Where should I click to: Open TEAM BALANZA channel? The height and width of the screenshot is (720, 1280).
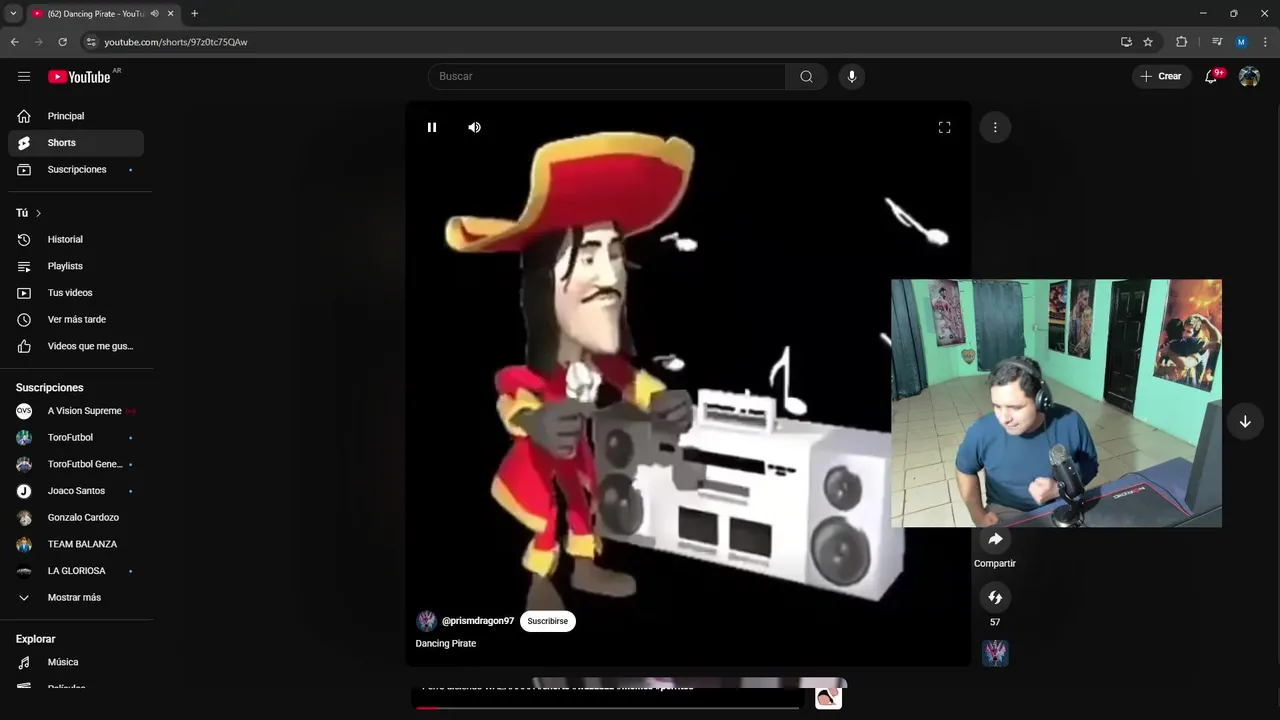click(x=76, y=544)
